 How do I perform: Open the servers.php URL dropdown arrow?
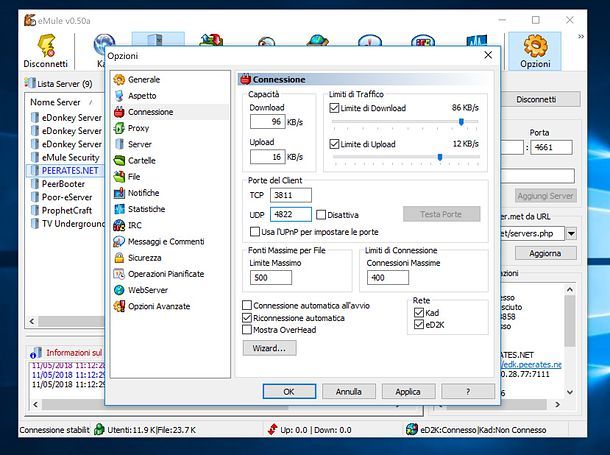(571, 234)
